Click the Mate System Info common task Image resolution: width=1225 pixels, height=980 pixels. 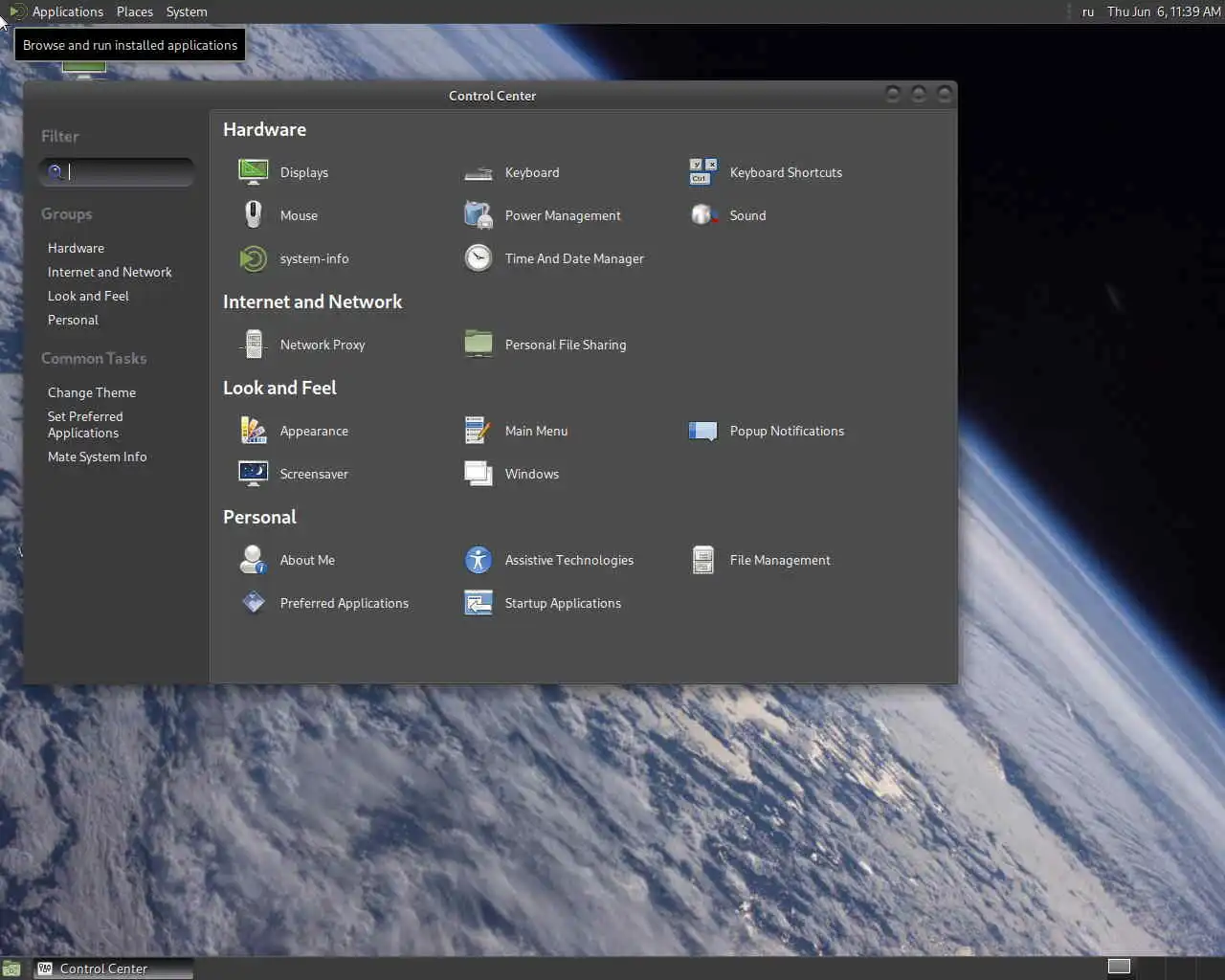pos(98,457)
